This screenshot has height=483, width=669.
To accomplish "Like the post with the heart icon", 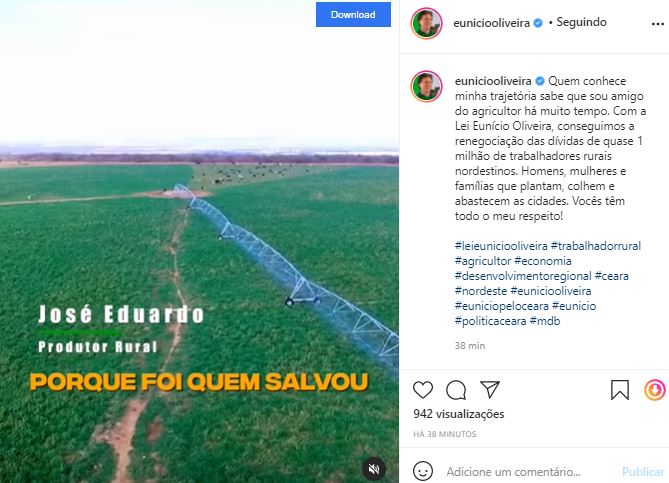I will [x=423, y=390].
